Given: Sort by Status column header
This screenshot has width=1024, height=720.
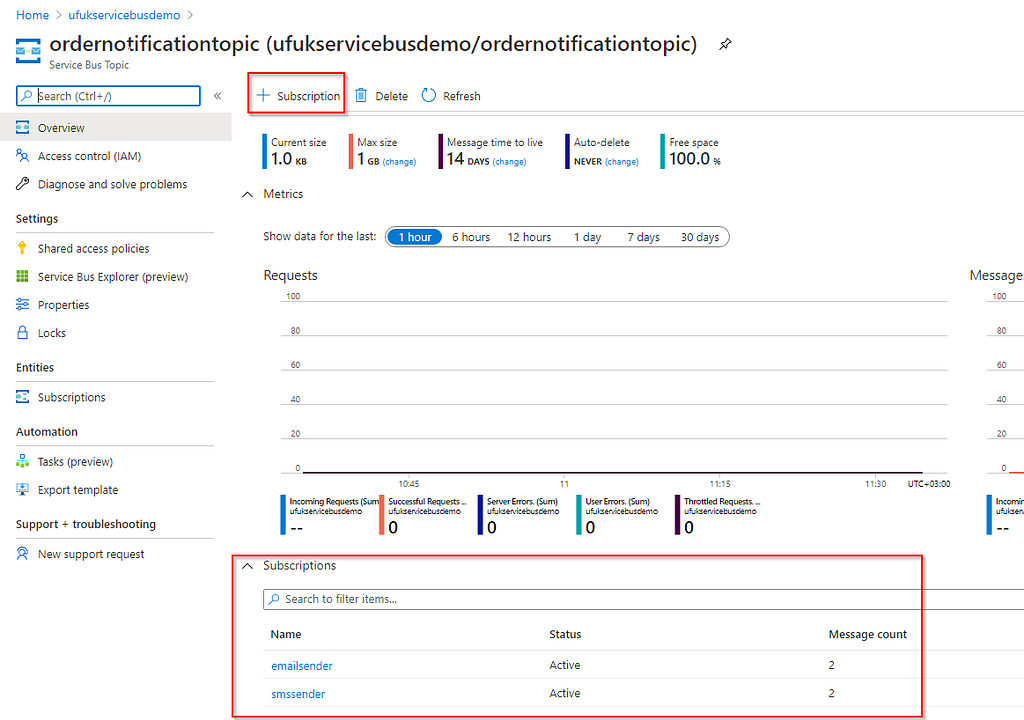Looking at the screenshot, I should [565, 634].
